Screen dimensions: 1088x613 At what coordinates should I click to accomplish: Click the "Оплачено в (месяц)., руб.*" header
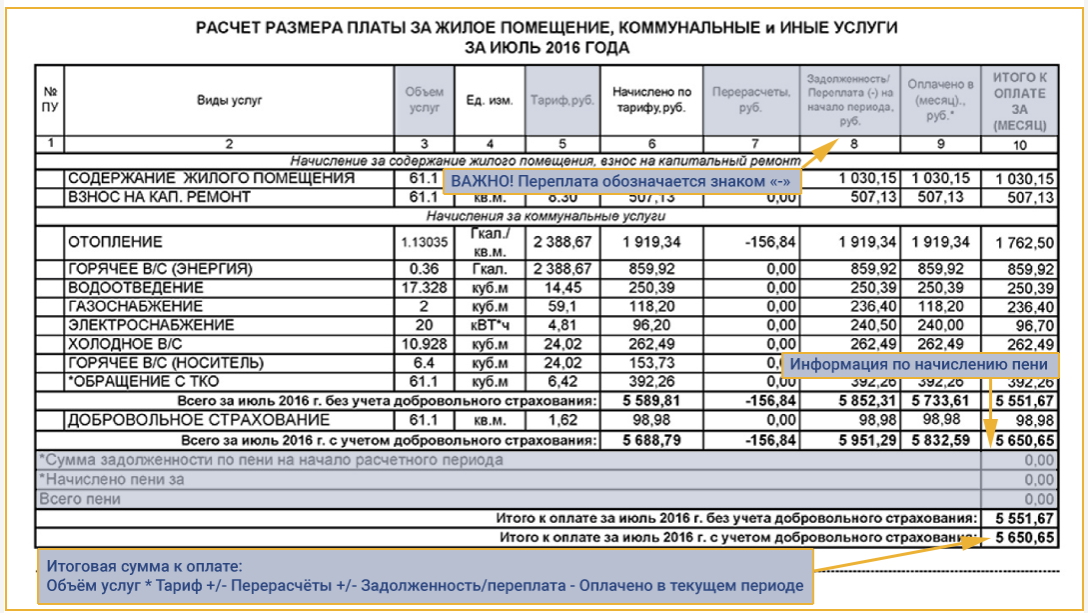(940, 100)
